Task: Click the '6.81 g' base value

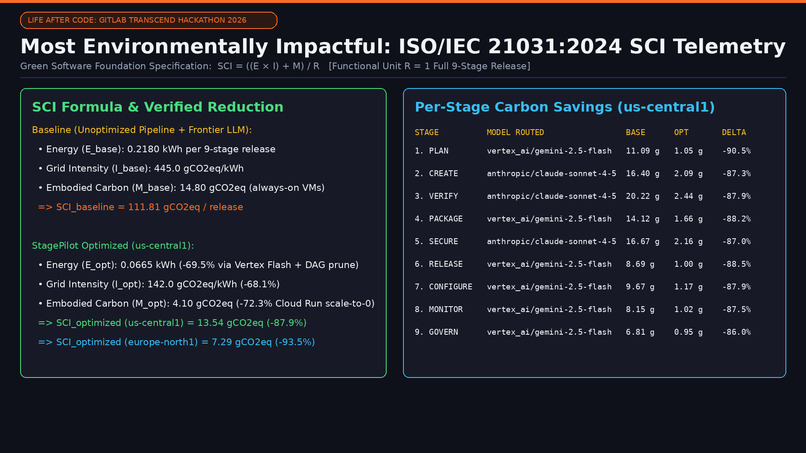Action: coord(640,332)
